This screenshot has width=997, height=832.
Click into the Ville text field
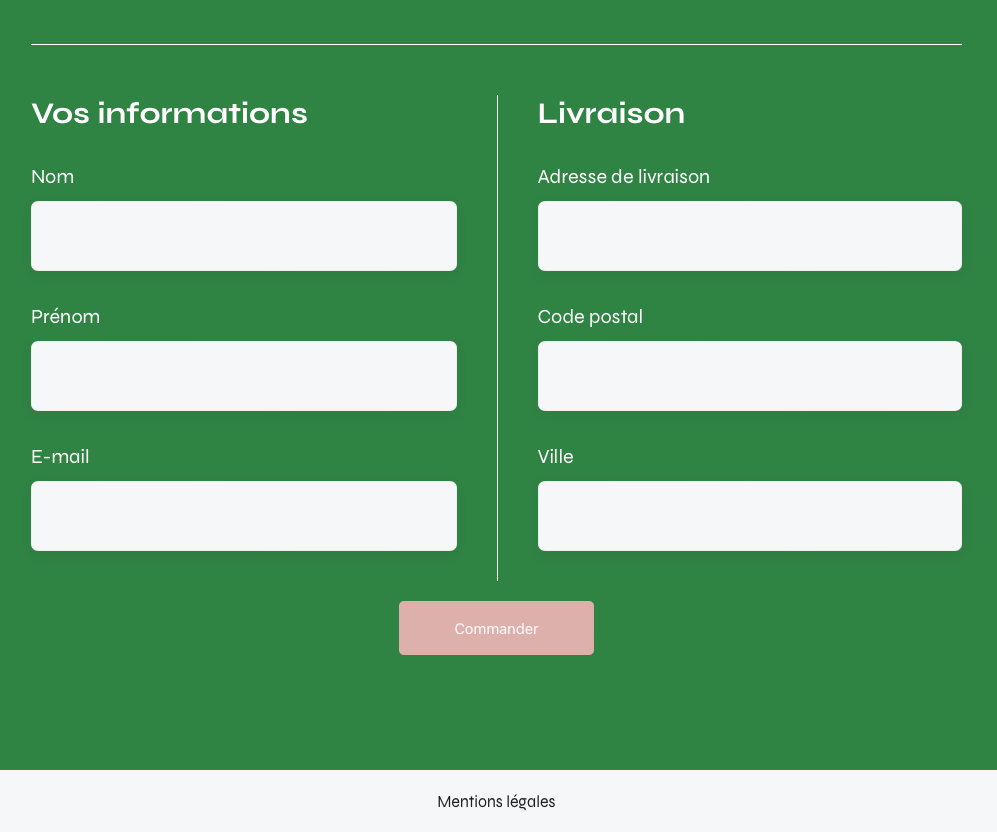coord(749,516)
